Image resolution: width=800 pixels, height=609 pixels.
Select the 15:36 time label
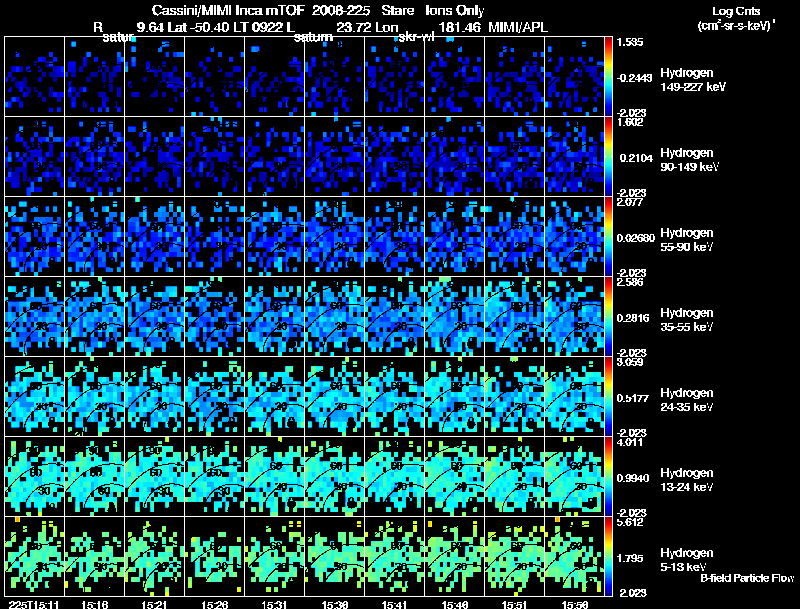coord(335,604)
